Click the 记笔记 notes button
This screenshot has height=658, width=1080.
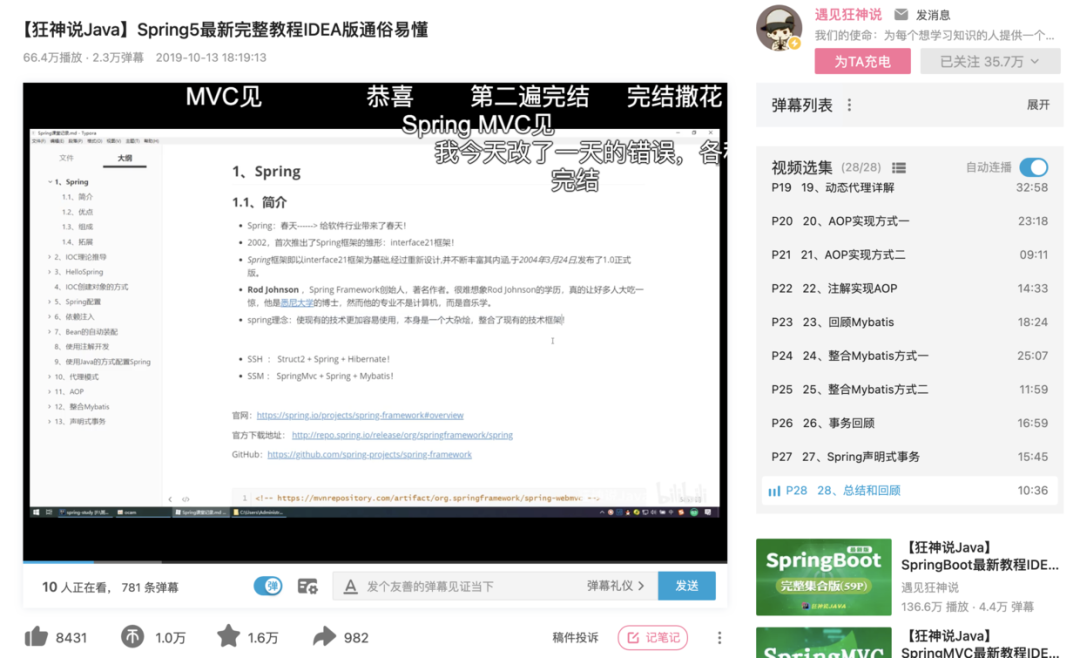(x=653, y=638)
